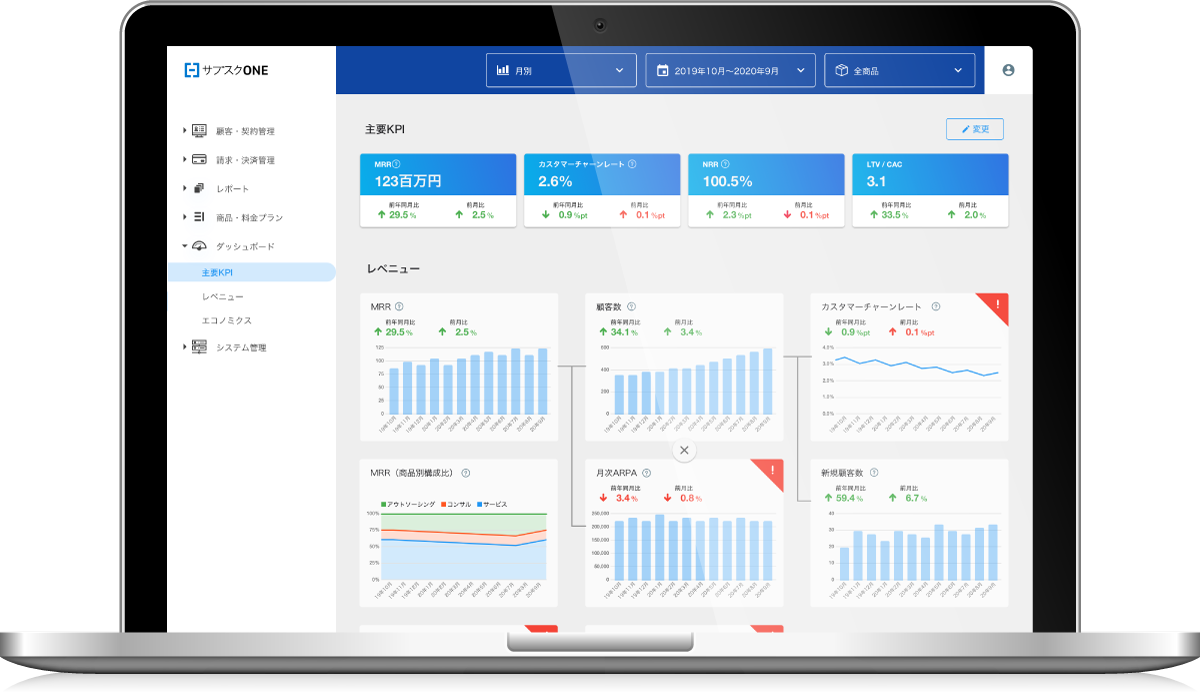The width and height of the screenshot is (1200, 693).
Task: Select エコノミクス in the sidebar submenu
Action: click(226, 321)
